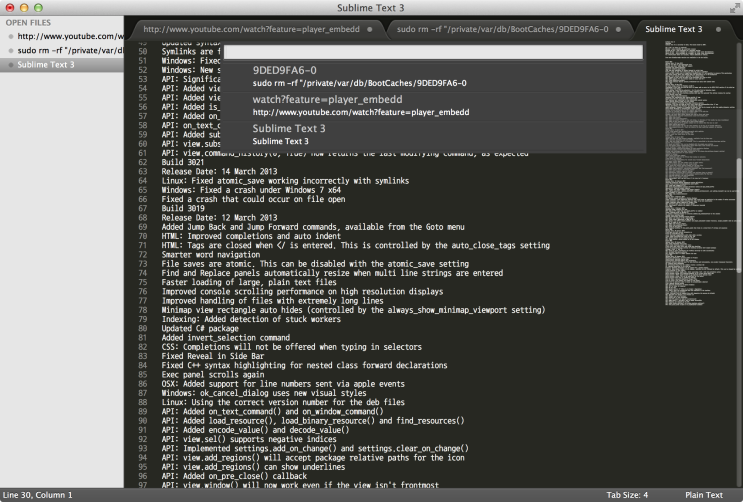This screenshot has width=743, height=502.
Task: Close the youtube.com tab via its dot
Action: pyautogui.click(x=370, y=29)
